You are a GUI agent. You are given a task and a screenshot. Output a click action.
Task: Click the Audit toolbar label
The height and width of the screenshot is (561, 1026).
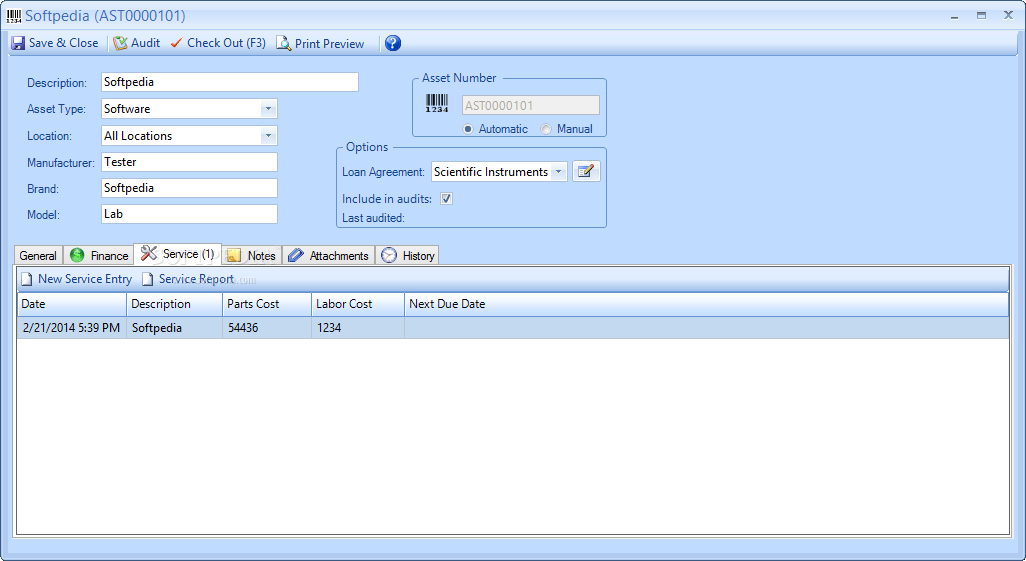145,43
